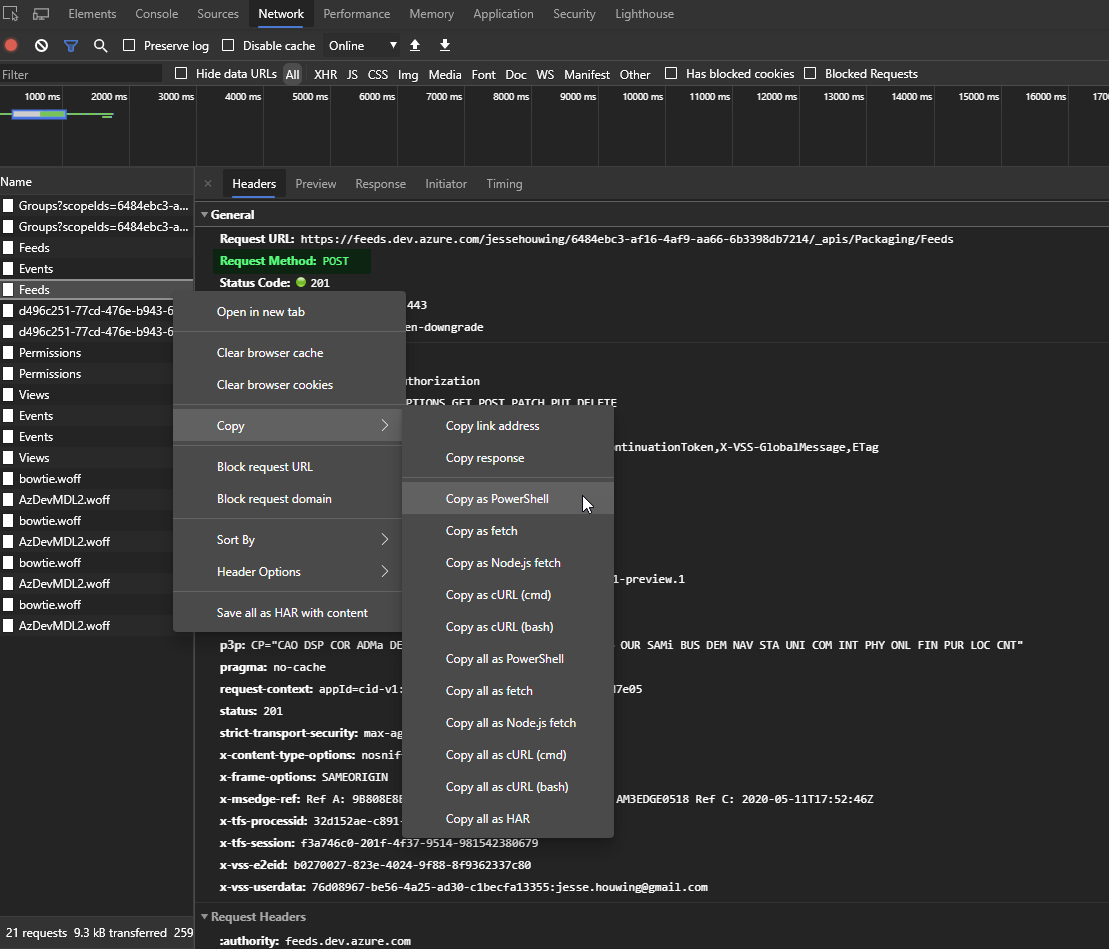Tick the Hide data URLs checkbox
This screenshot has height=949, width=1109.
181,74
